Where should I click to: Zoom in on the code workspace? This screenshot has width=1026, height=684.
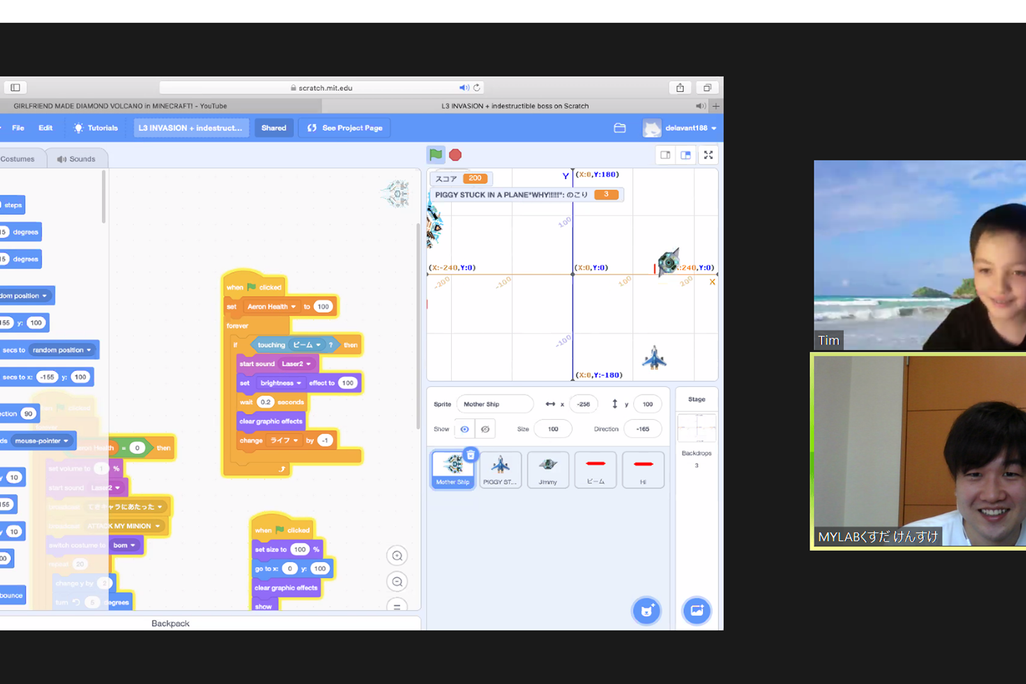(397, 556)
